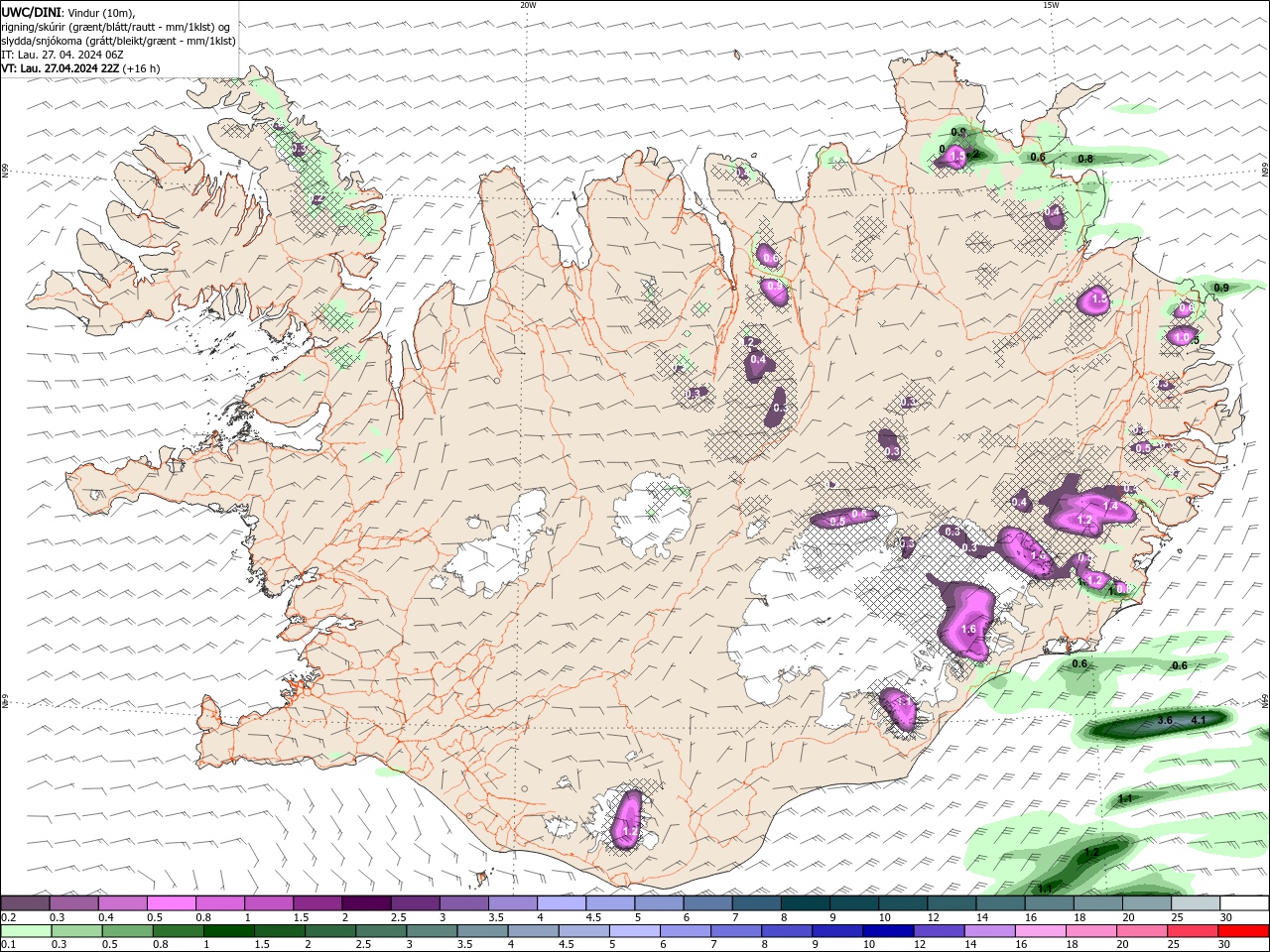This screenshot has height=952, width=1270.
Task: Click the 1.4 snowfall value on map
Action: point(1110,507)
